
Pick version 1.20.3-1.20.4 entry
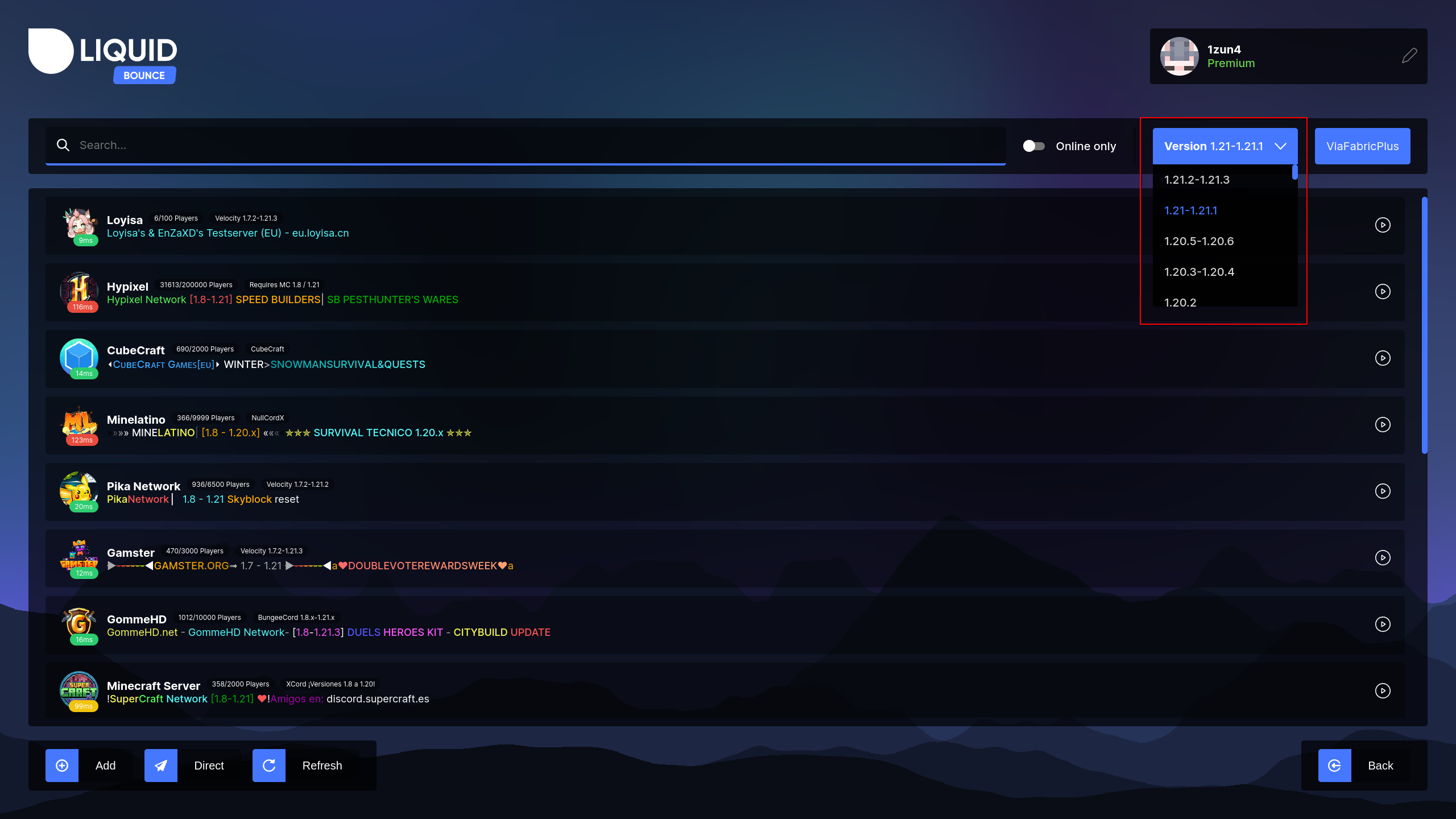pos(1199,272)
